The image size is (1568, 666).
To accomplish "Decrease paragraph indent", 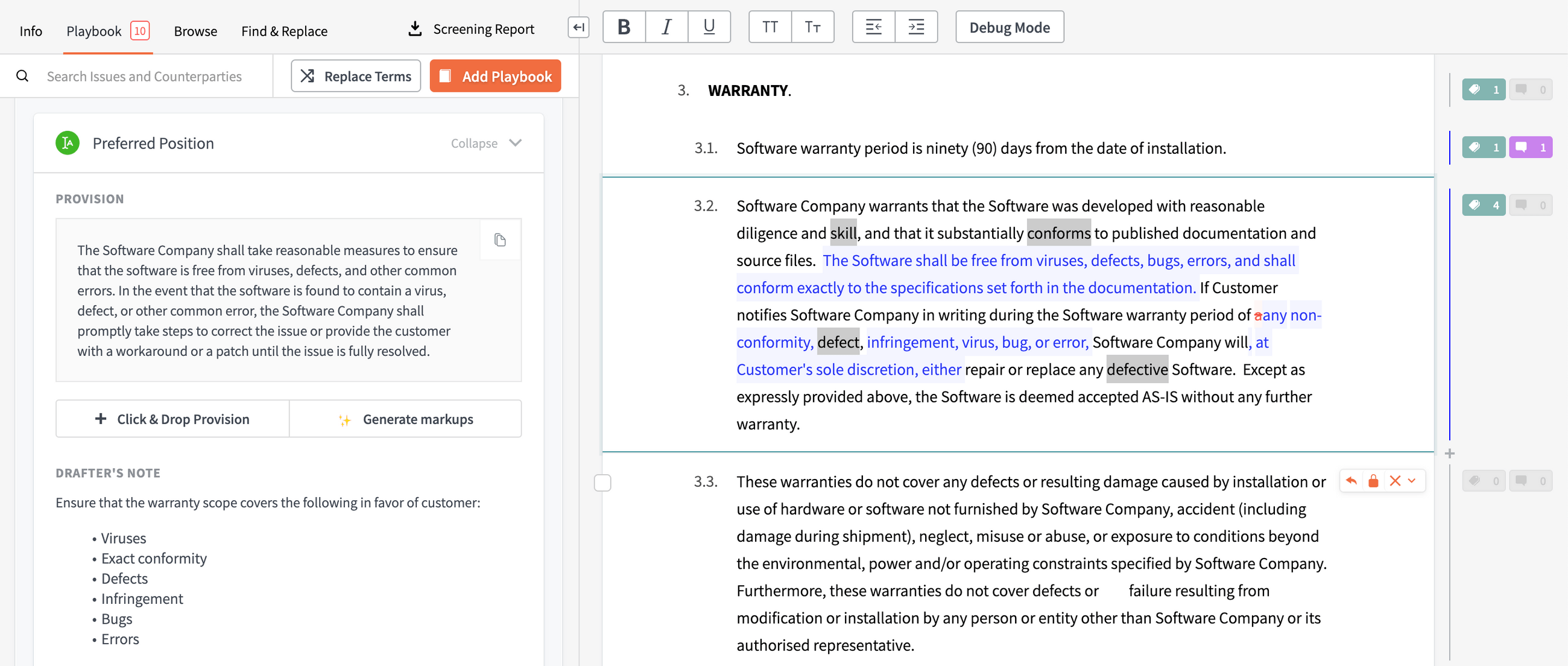I will 873,27.
